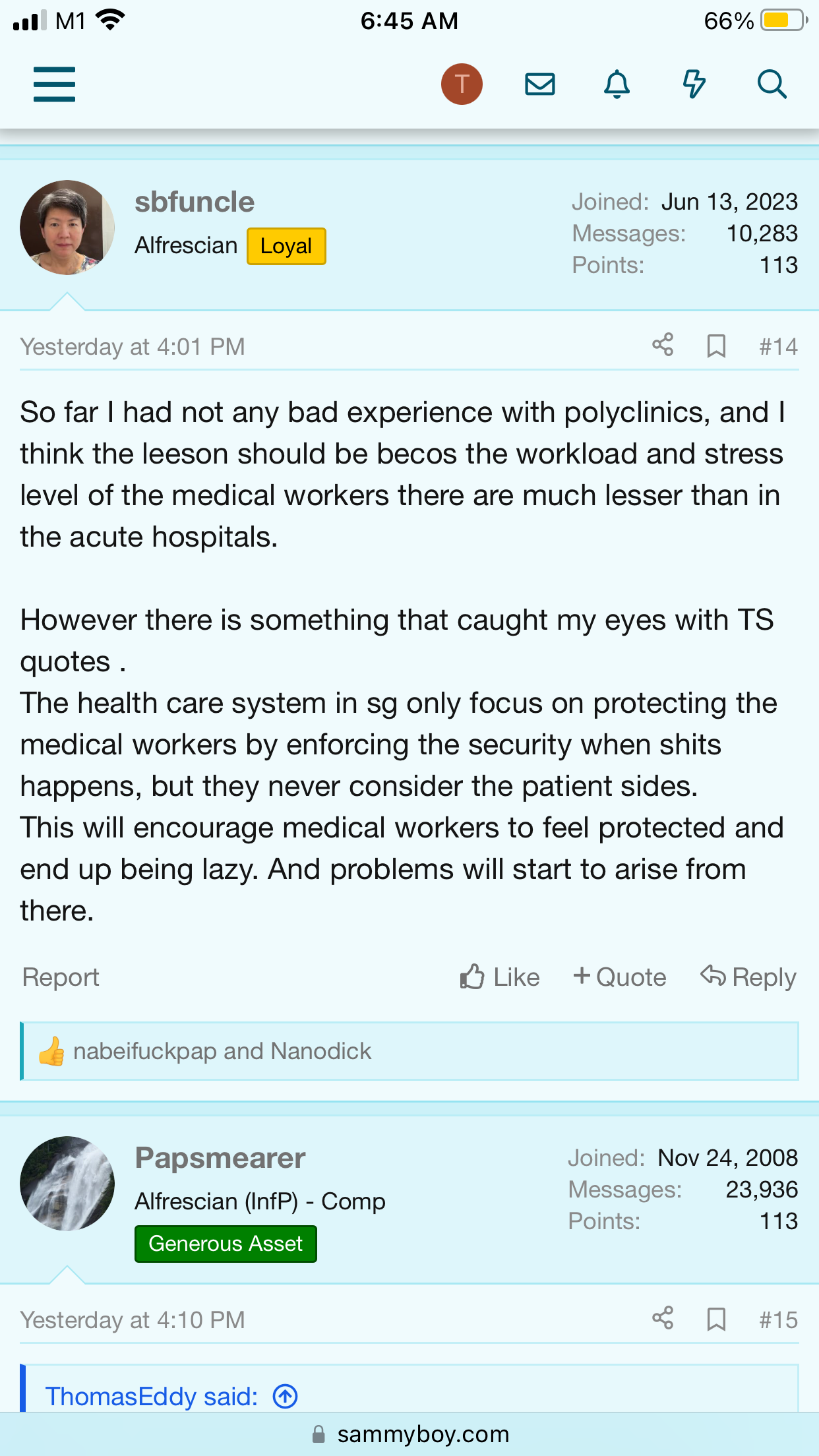Bookmark post #15

click(716, 1319)
